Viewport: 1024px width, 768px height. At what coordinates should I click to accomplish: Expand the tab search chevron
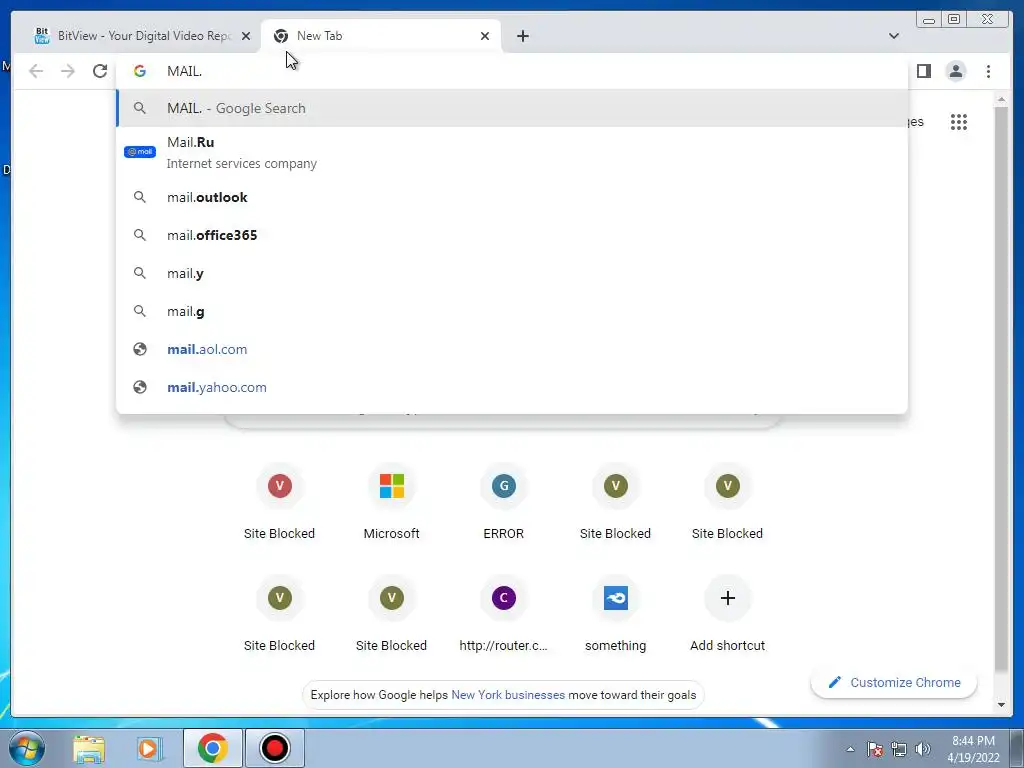click(x=894, y=36)
